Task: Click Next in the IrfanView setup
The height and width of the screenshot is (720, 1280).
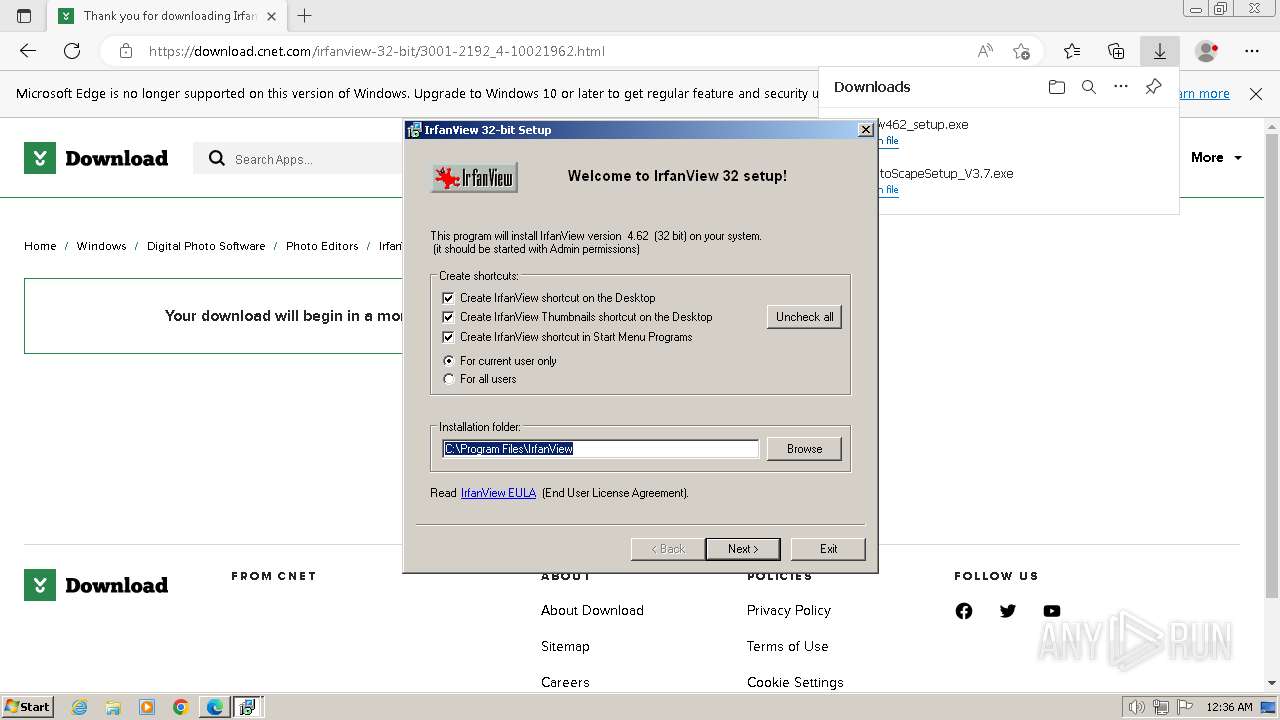Action: point(742,549)
